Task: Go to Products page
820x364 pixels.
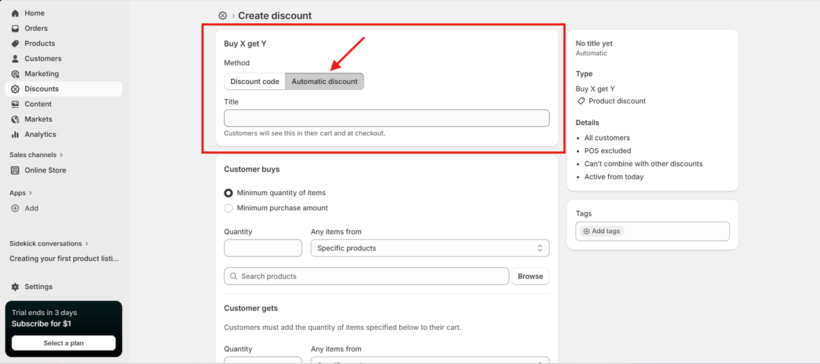Action: 64,43
